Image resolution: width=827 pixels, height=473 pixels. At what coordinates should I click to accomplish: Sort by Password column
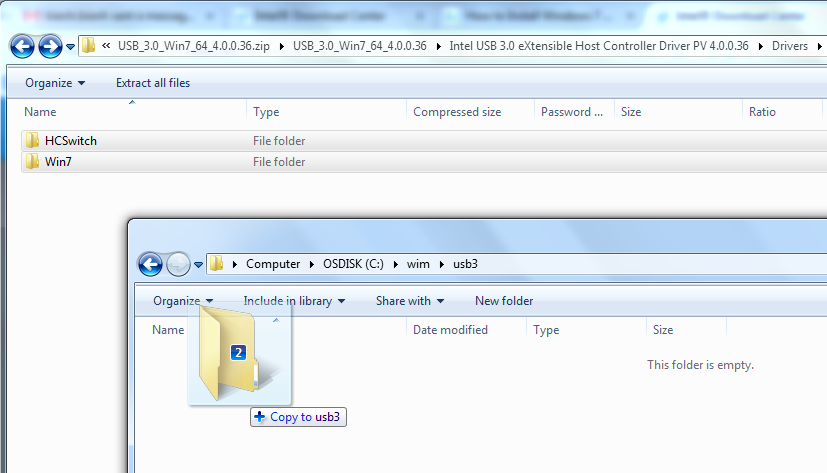coord(574,112)
